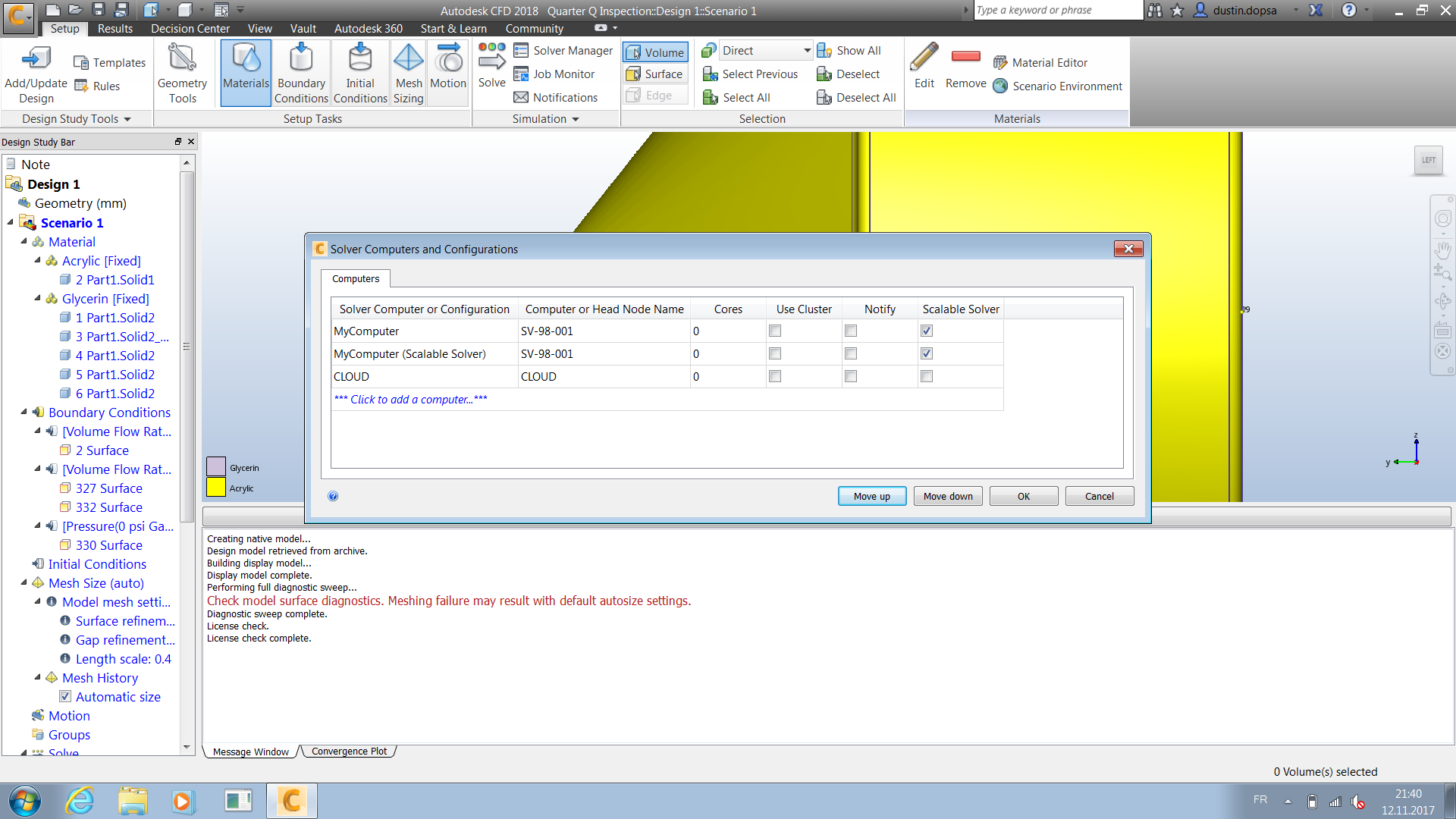Select the Mesh Sizing tool

pyautogui.click(x=408, y=72)
